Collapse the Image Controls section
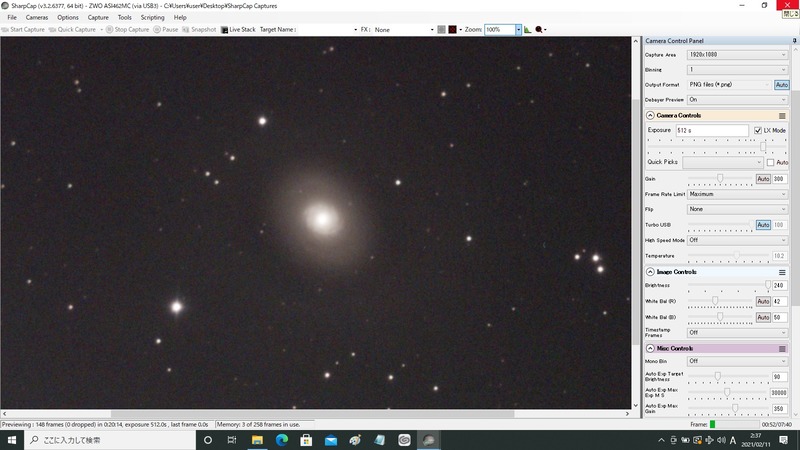 click(650, 272)
